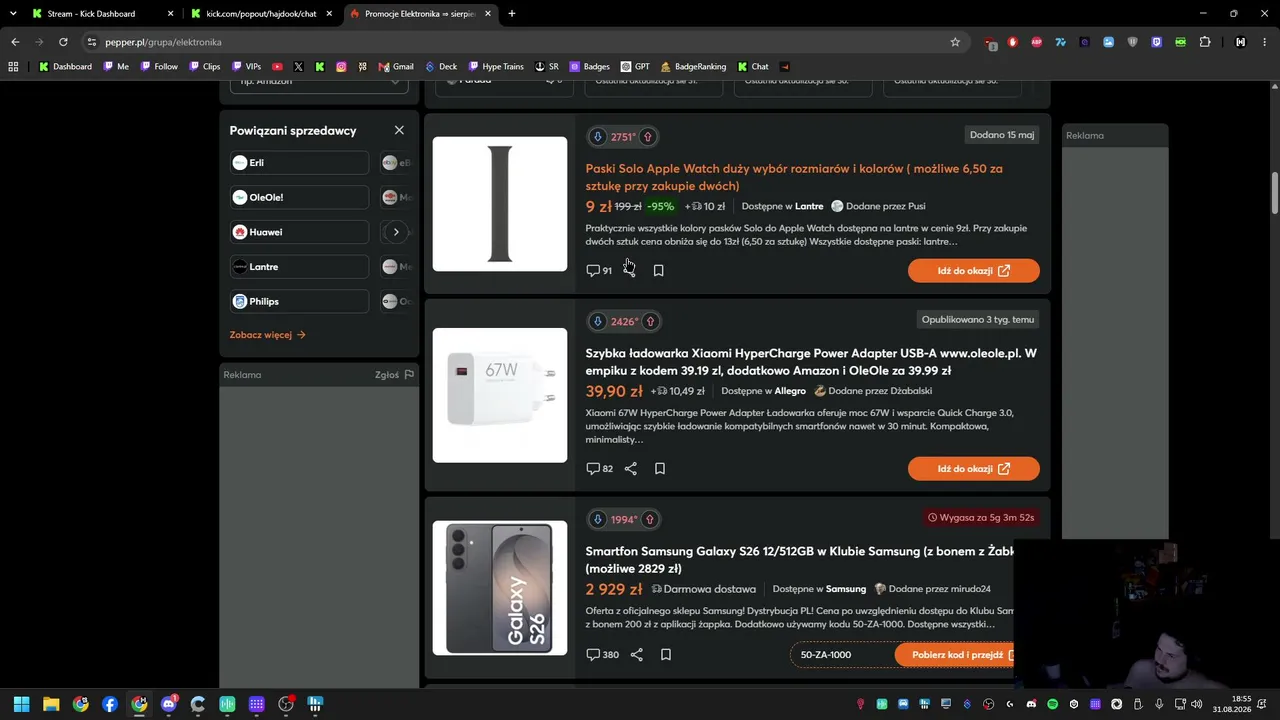Open the Instagram bookmark icon

(341, 67)
